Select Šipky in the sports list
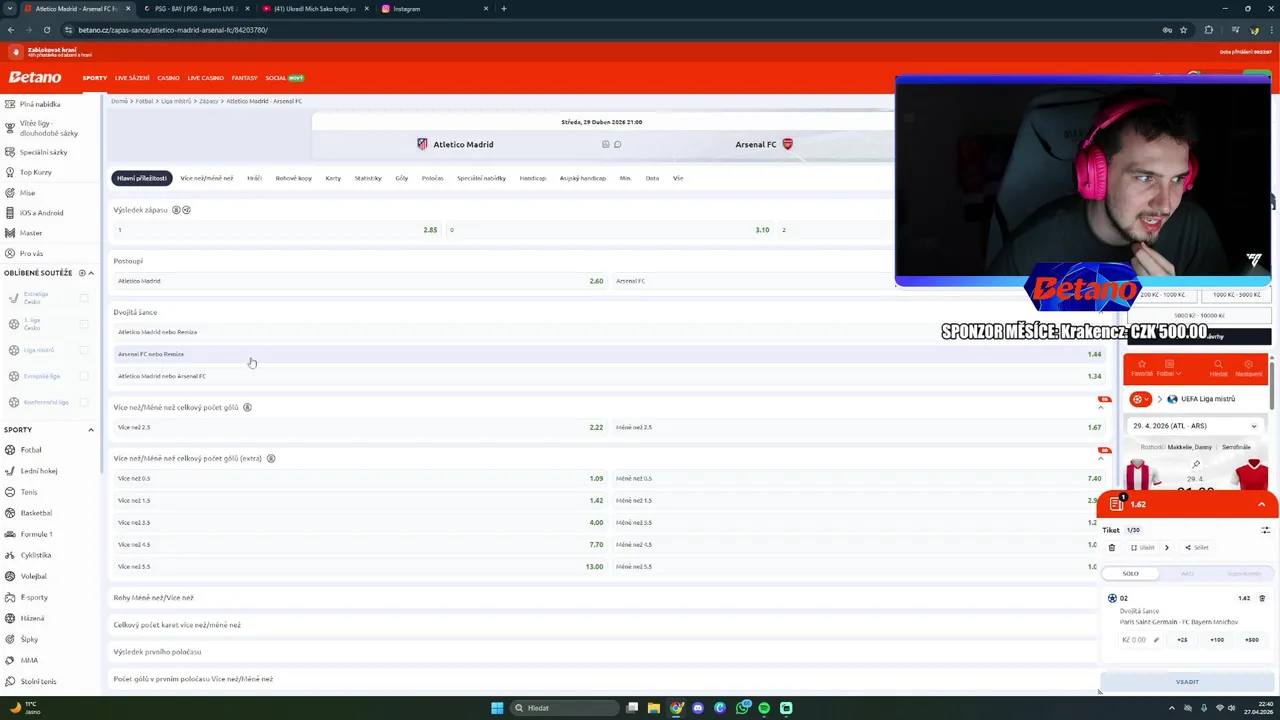1280x720 pixels. point(29,639)
